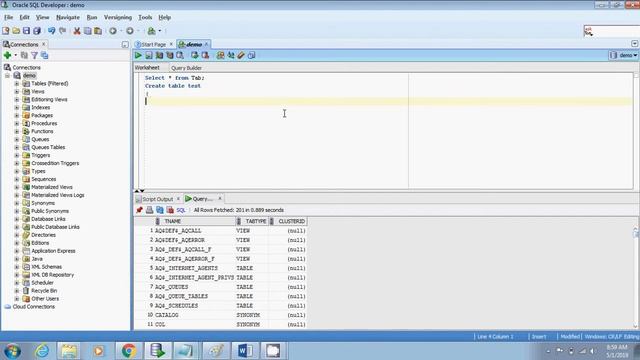Open the Navigate menu
The height and width of the screenshot is (360, 640).
click(68, 17)
